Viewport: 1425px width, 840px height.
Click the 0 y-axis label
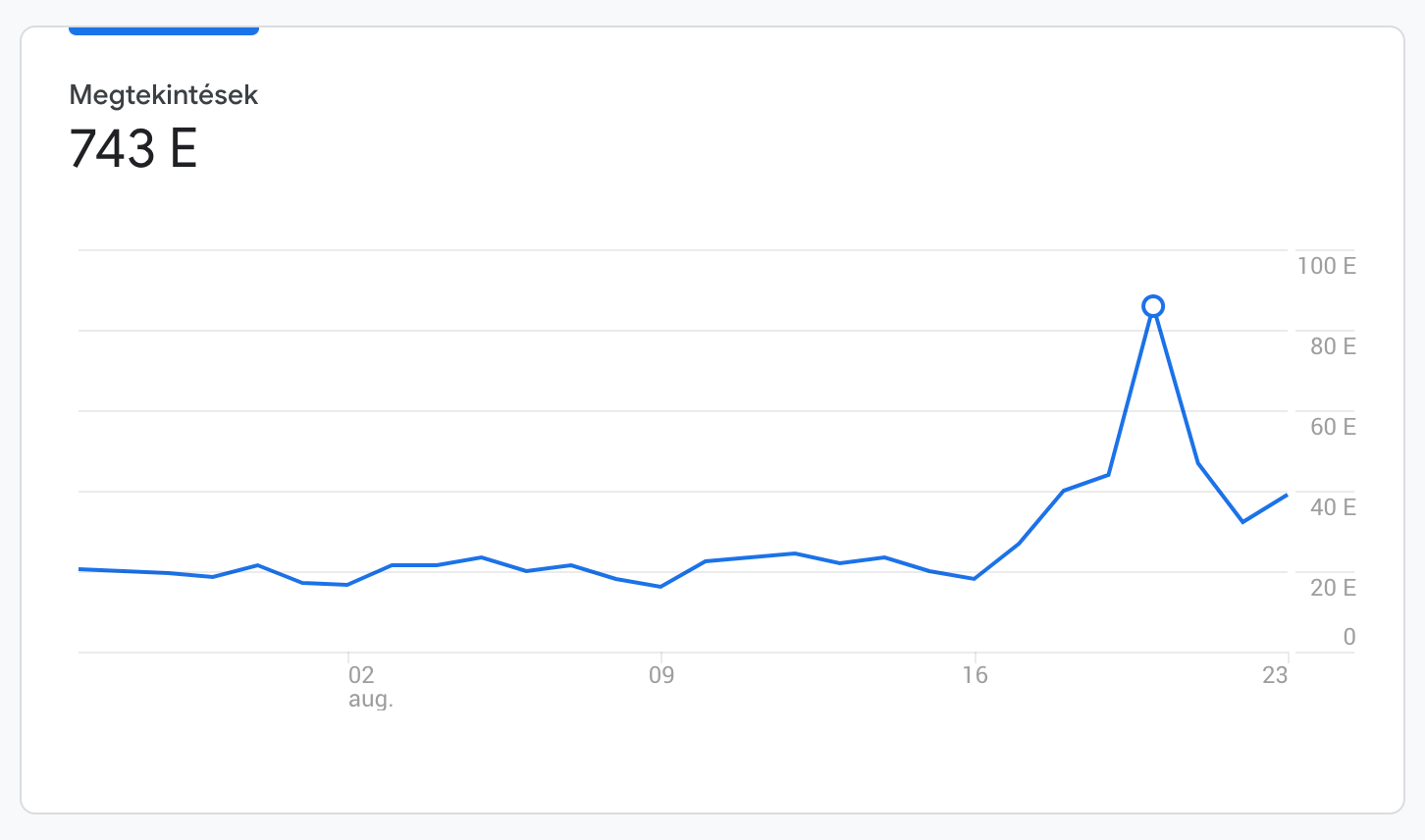click(1348, 637)
